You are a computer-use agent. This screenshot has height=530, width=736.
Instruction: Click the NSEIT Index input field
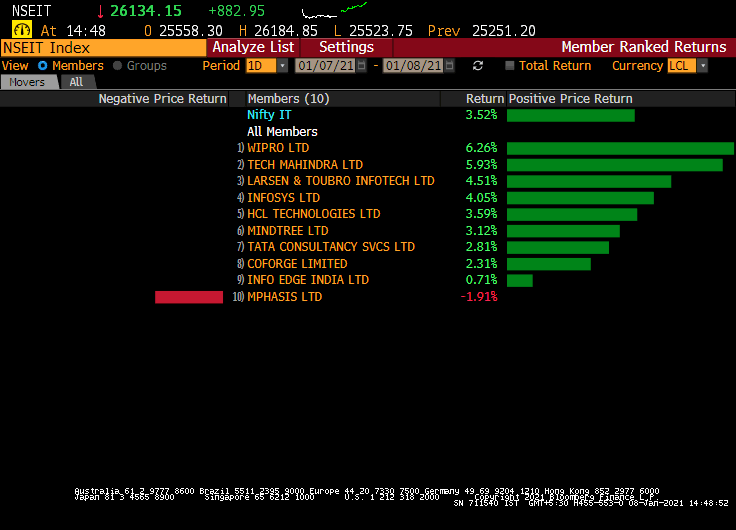[104, 47]
